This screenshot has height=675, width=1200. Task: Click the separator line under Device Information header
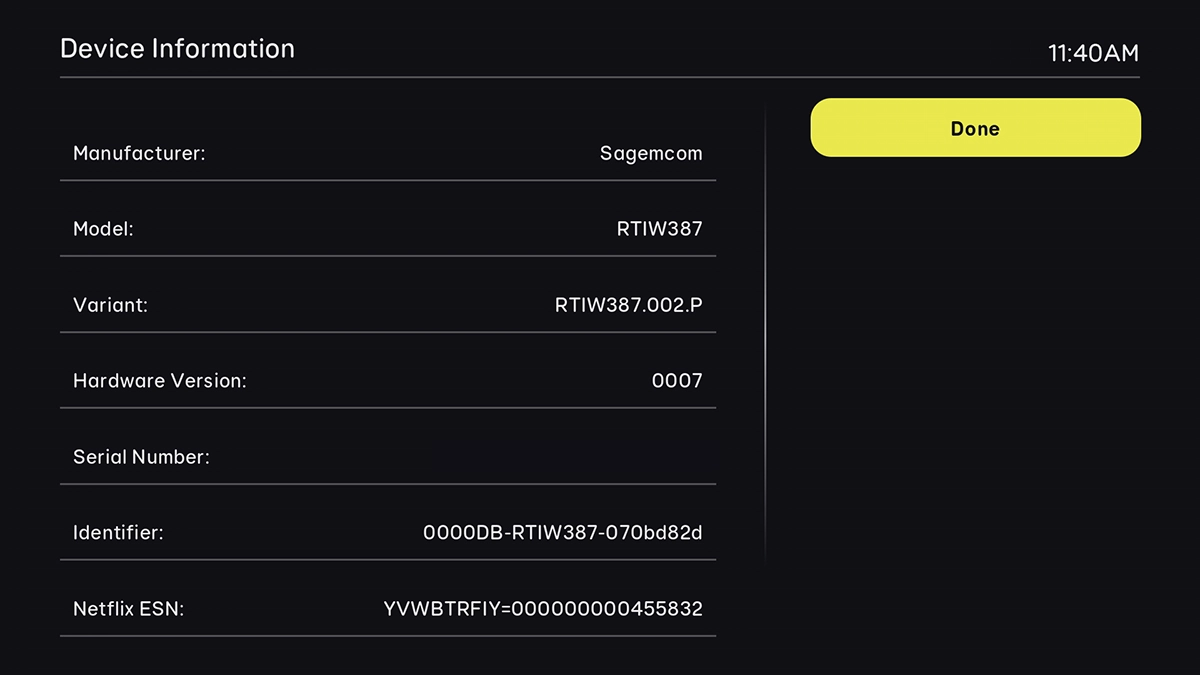click(x=600, y=76)
